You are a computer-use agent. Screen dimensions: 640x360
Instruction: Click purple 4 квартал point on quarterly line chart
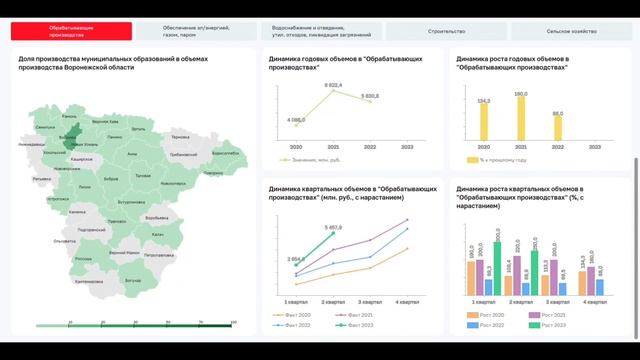coord(407,220)
